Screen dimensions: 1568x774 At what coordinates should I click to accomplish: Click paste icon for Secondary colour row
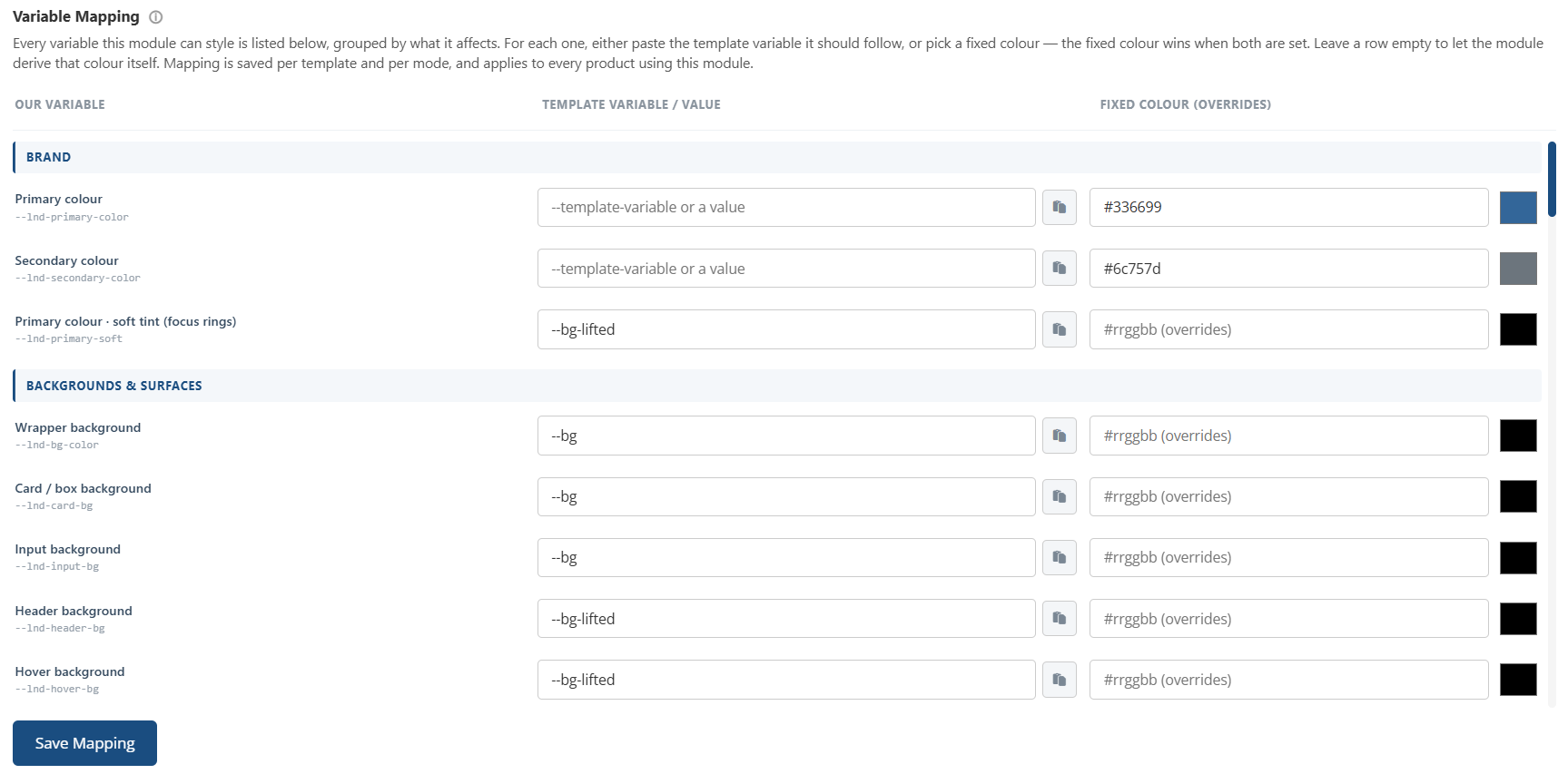click(x=1059, y=269)
